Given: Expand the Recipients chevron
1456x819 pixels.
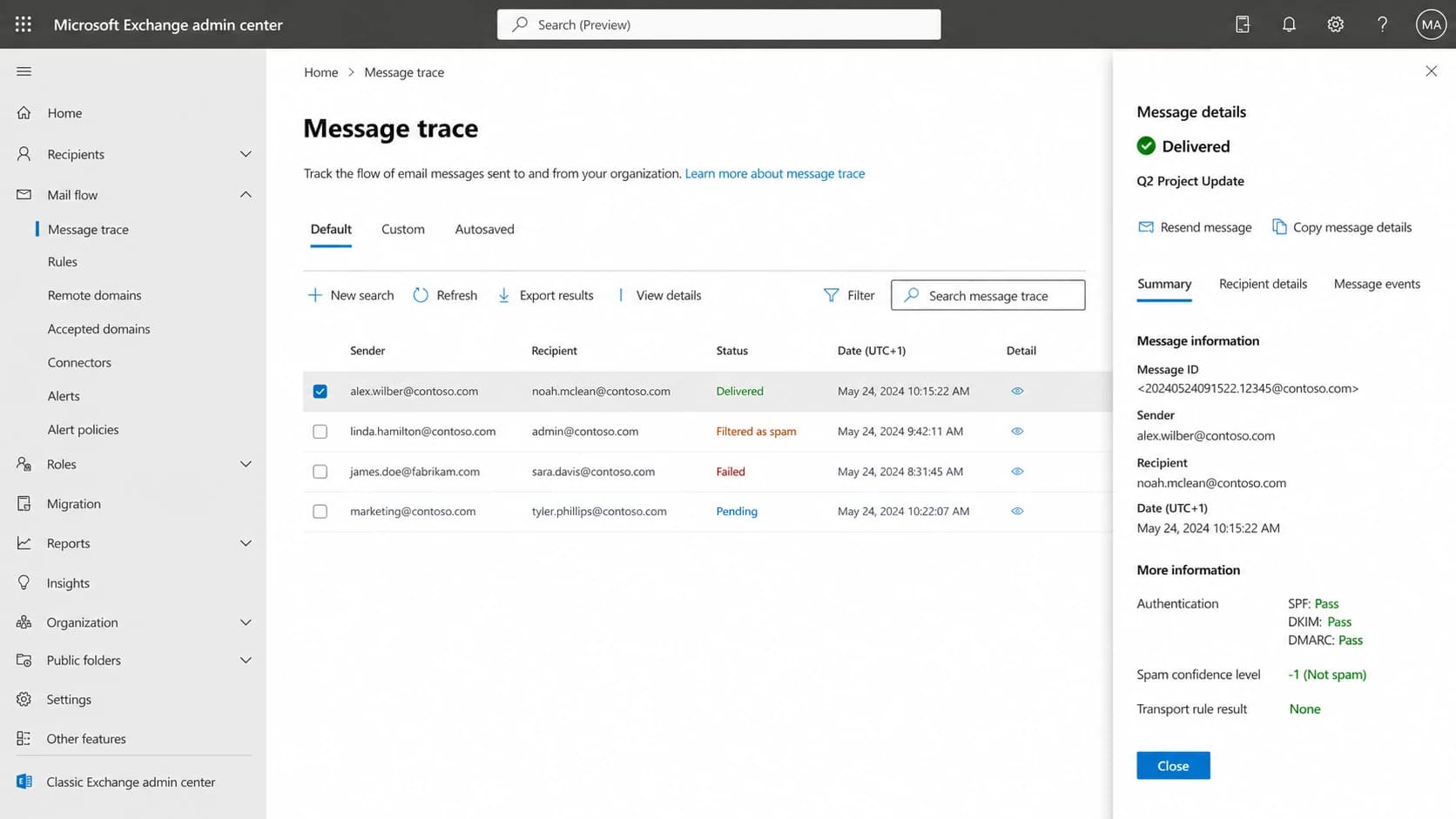Looking at the screenshot, I should (246, 154).
